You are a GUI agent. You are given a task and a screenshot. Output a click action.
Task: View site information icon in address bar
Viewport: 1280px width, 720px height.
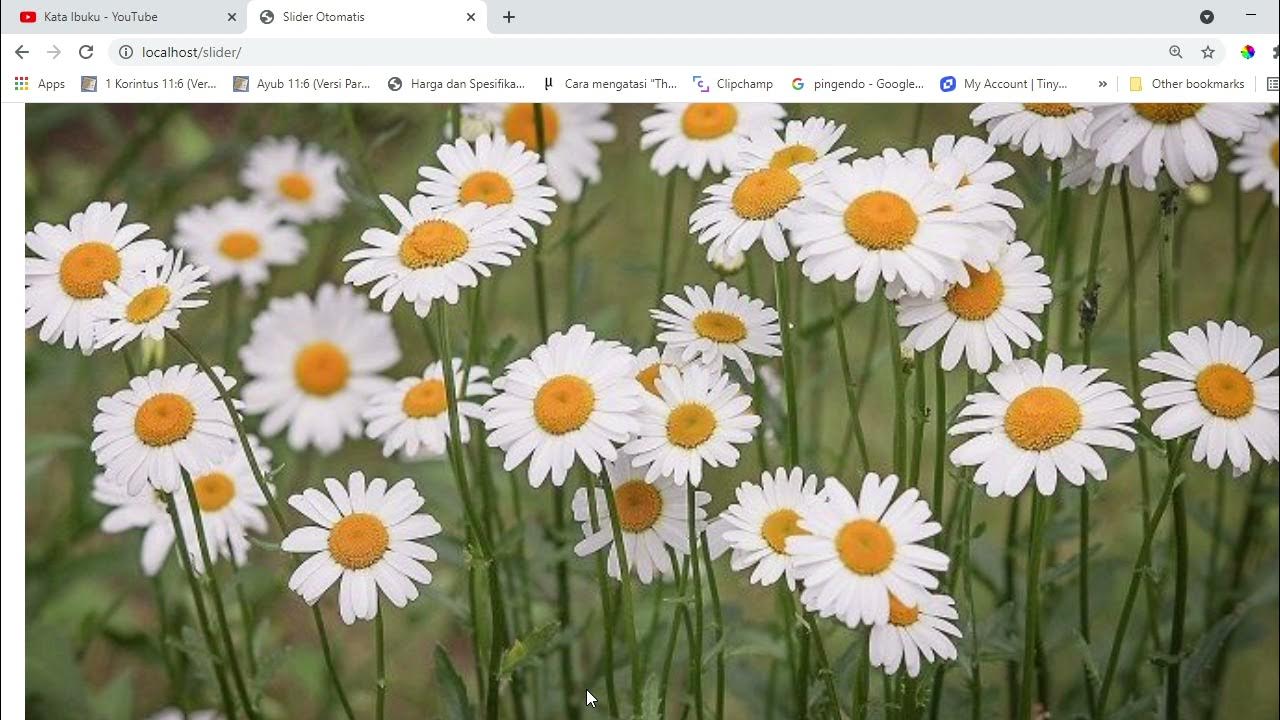coord(126,52)
